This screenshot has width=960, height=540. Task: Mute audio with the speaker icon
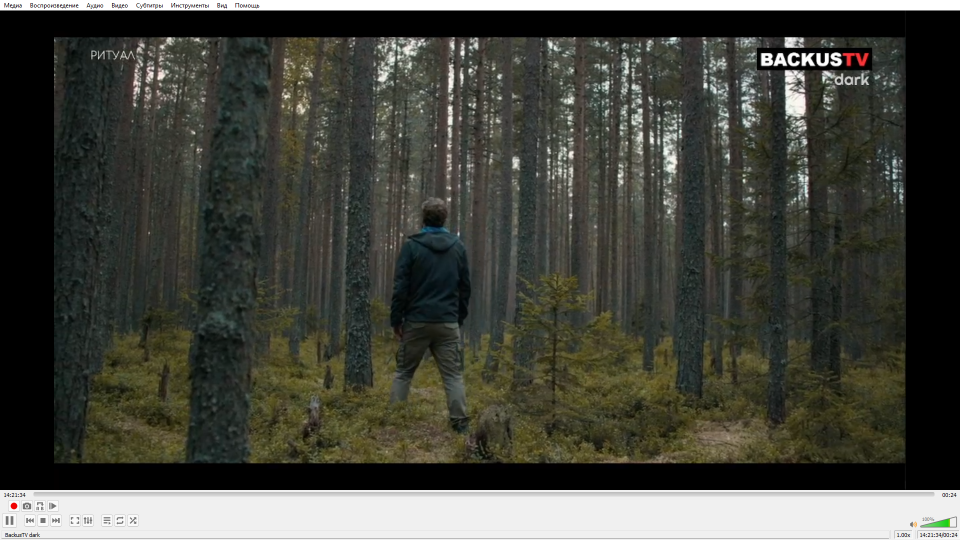tap(913, 524)
